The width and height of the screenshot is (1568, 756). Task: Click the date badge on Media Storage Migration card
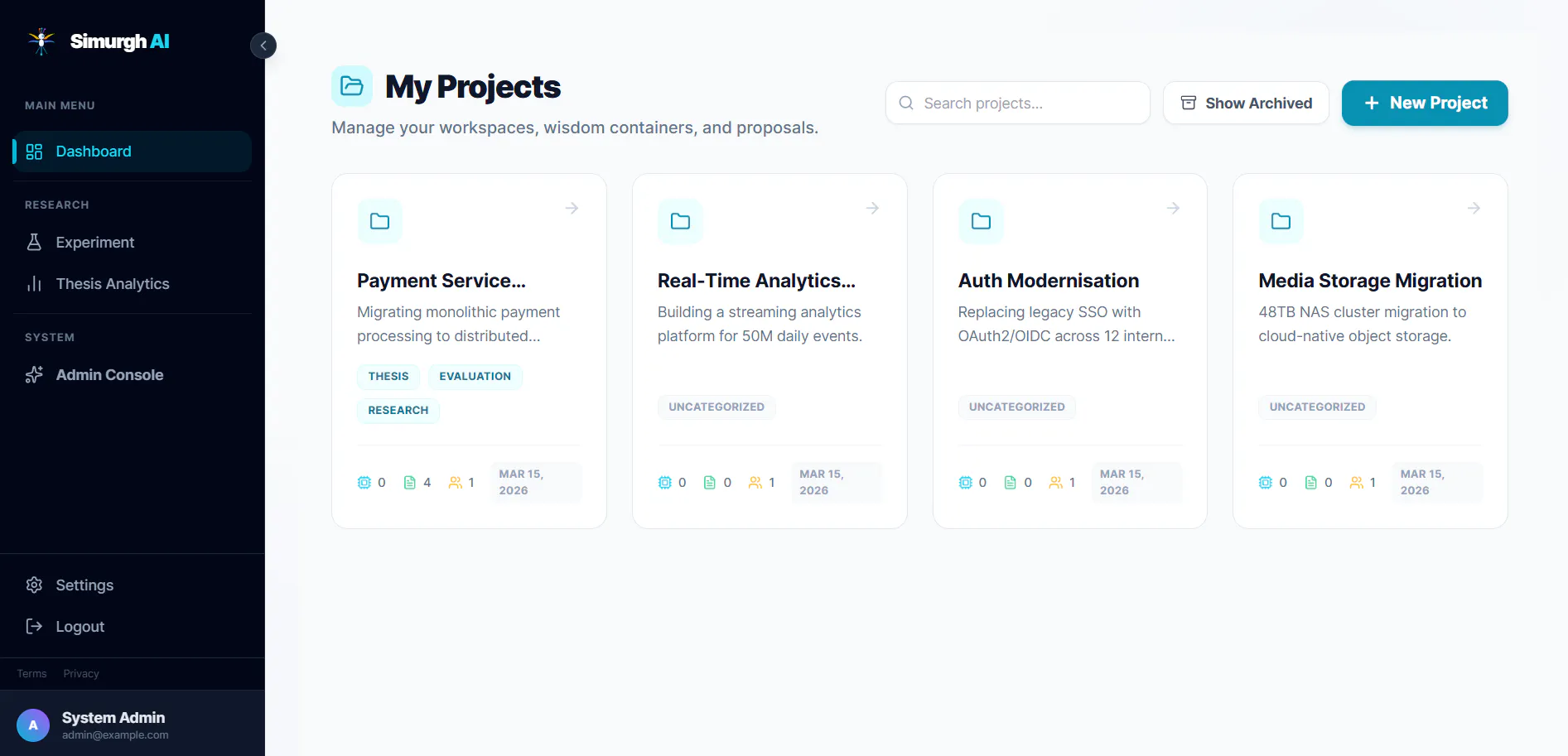[x=1437, y=482]
